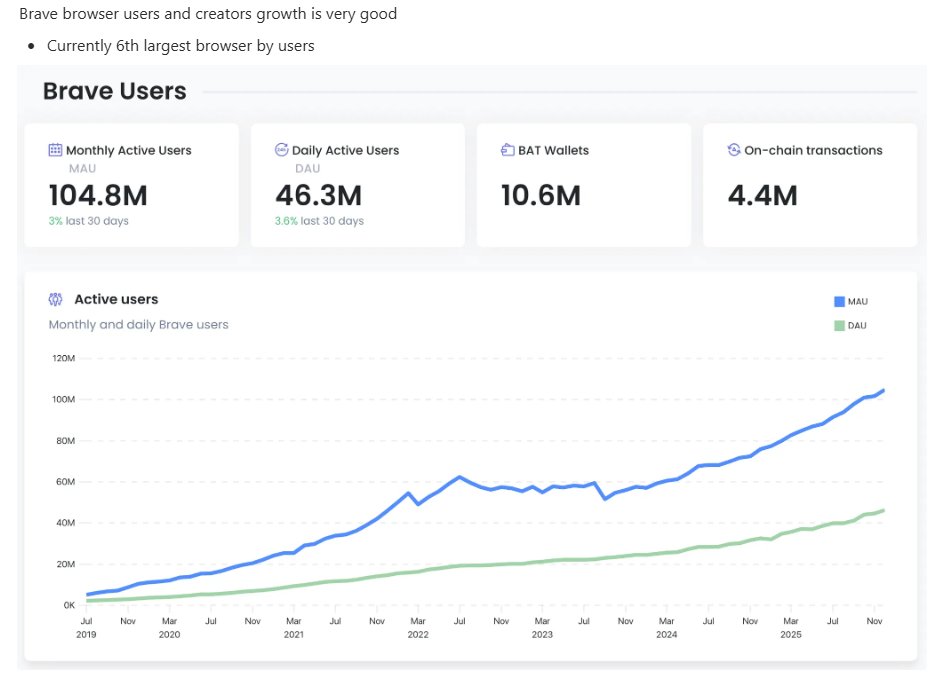Select the 4.4M on-chain transactions value
The height and width of the screenshot is (675, 929).
point(763,195)
